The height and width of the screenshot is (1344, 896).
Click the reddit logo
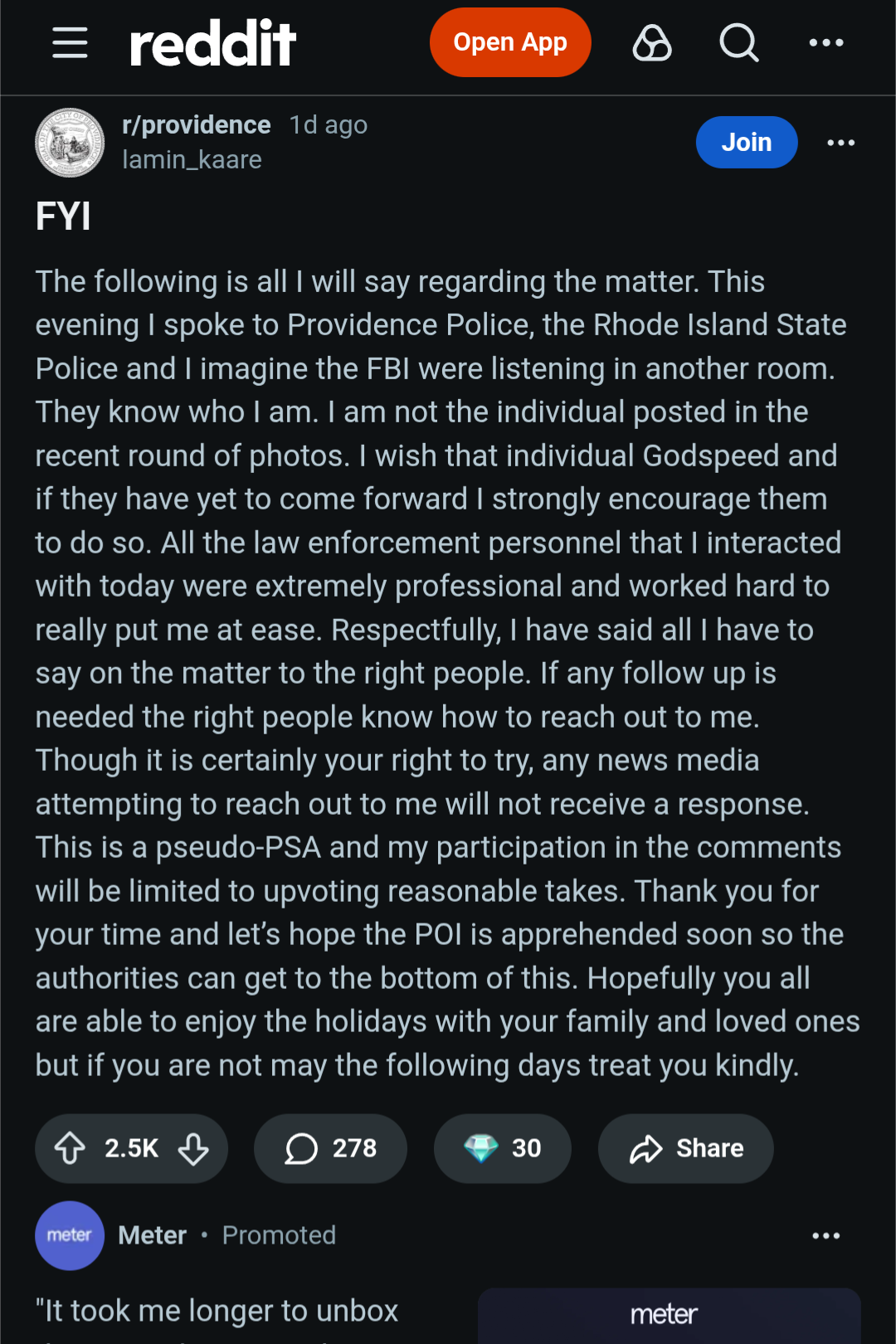tap(213, 43)
